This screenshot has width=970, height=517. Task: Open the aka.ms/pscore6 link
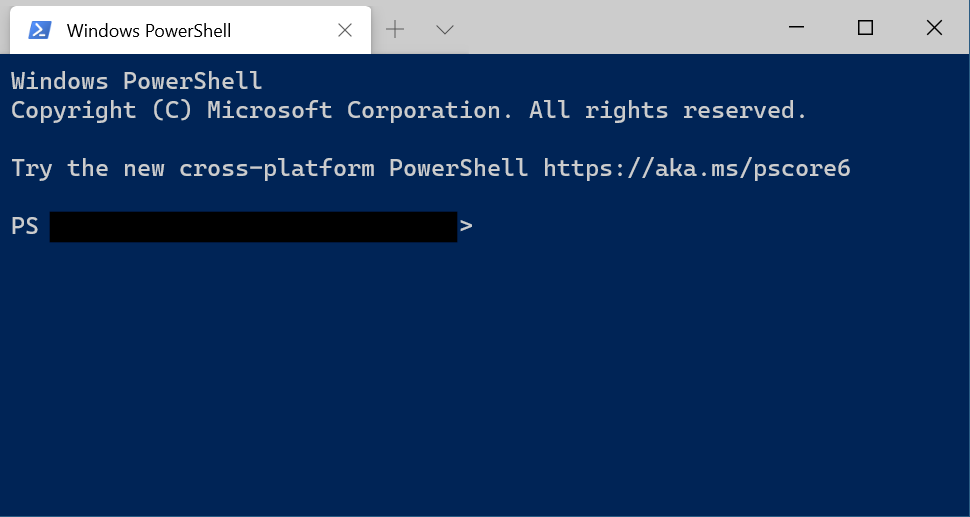696,168
